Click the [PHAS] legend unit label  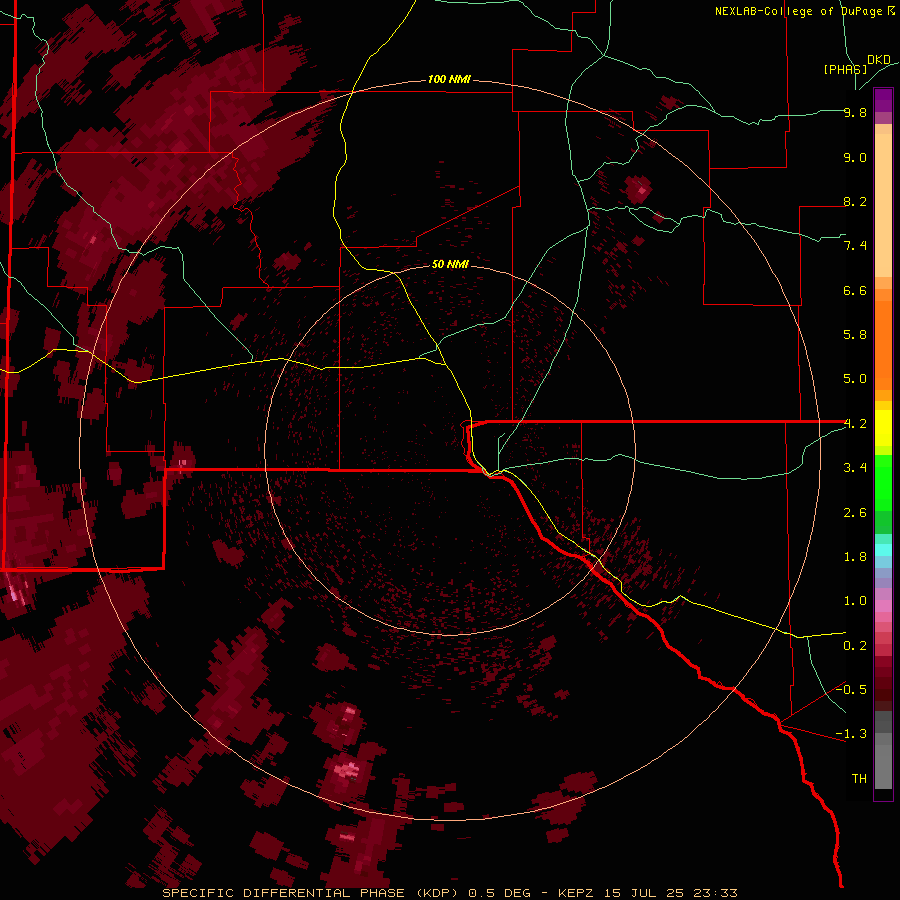pos(845,69)
